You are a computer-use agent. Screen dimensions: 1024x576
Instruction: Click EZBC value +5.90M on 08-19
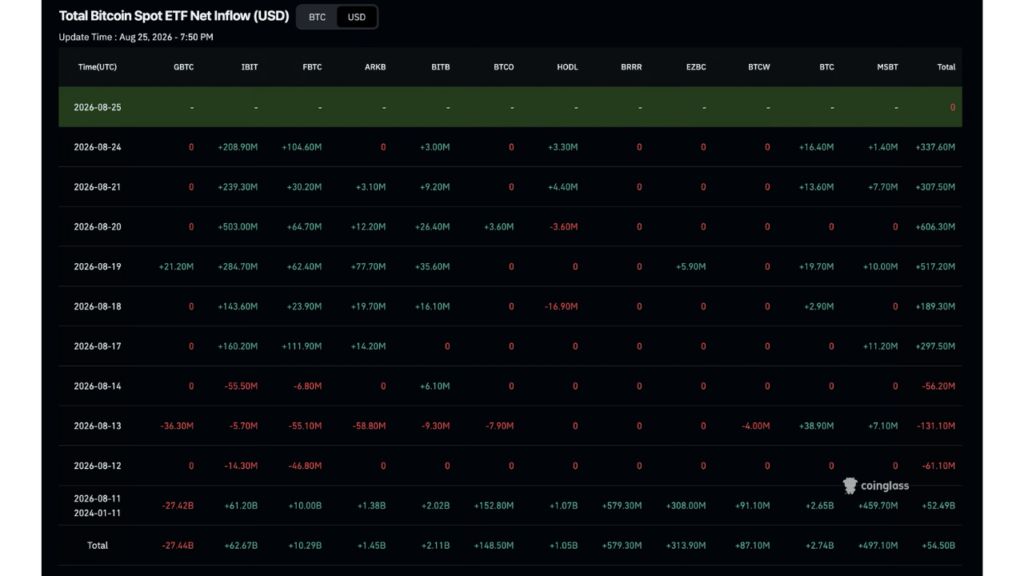pos(691,266)
